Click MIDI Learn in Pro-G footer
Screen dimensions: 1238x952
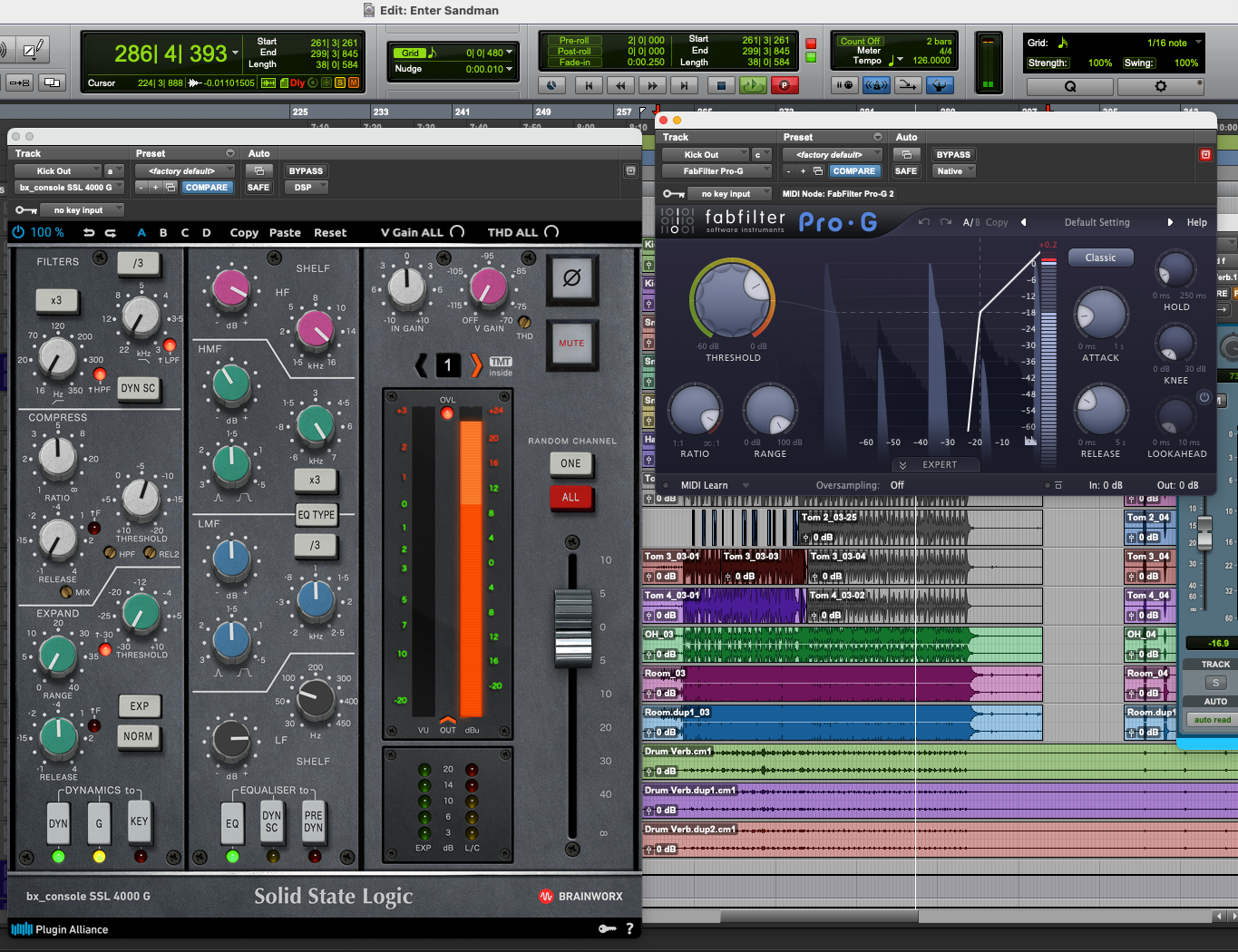point(704,485)
